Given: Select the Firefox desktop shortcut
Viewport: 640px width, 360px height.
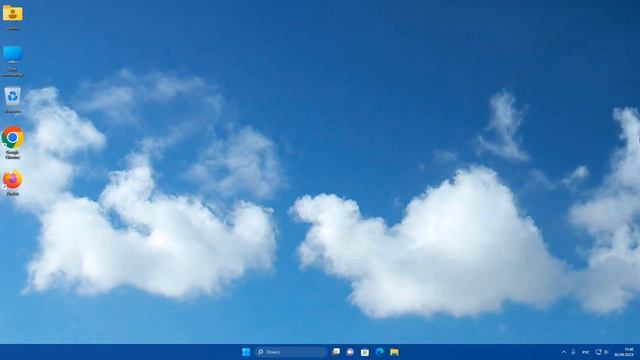Looking at the screenshot, I should coord(13,182).
